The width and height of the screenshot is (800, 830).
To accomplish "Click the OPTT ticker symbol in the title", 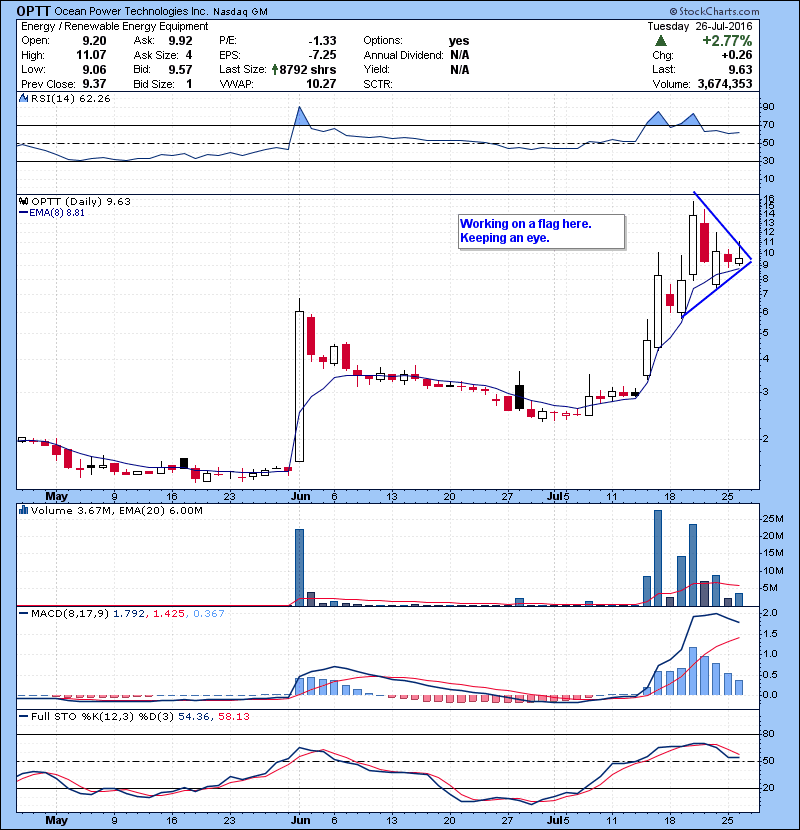I will (x=33, y=11).
